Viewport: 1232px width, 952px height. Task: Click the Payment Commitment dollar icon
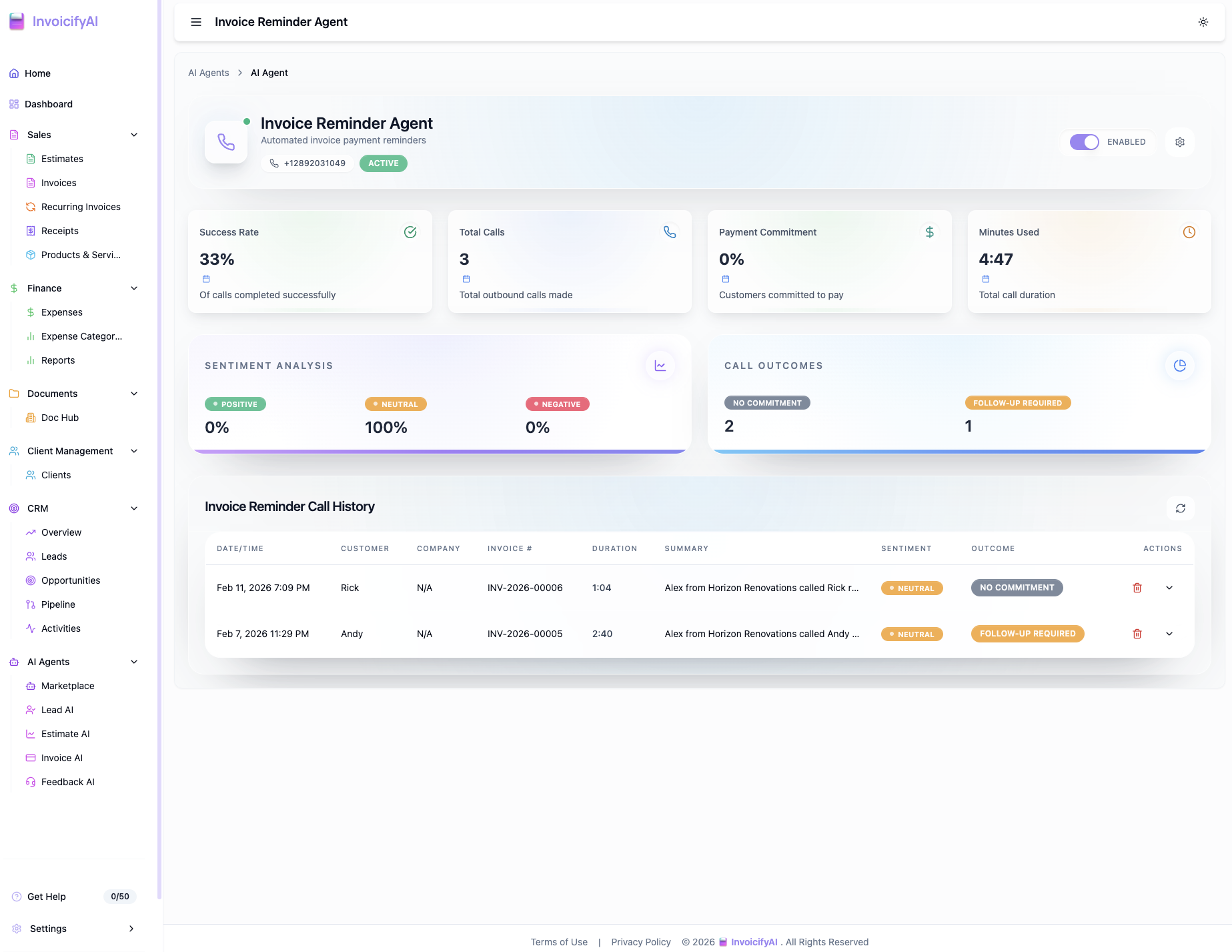point(930,232)
